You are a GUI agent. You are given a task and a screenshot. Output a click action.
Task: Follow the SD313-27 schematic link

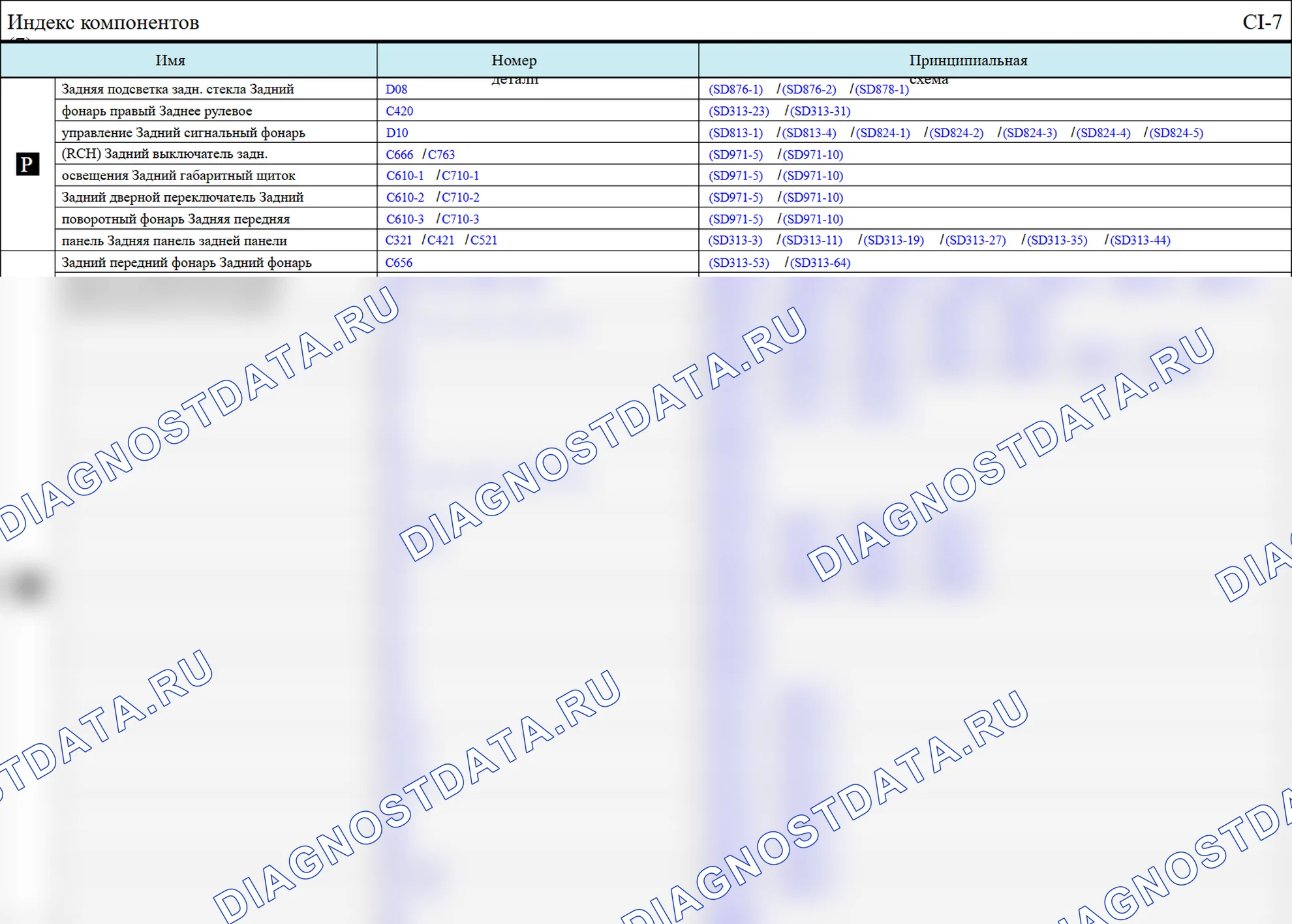[976, 240]
